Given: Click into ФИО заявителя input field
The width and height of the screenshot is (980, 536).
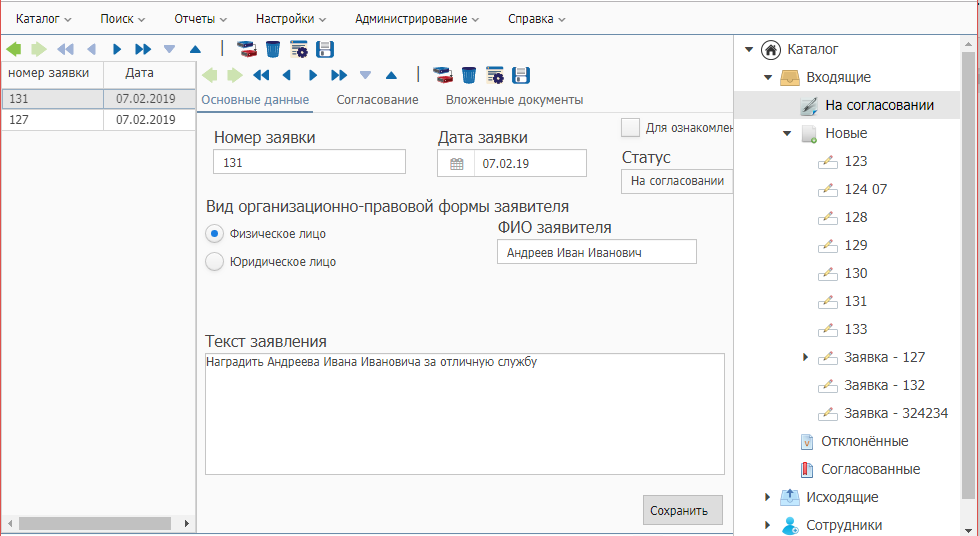Looking at the screenshot, I should (597, 252).
